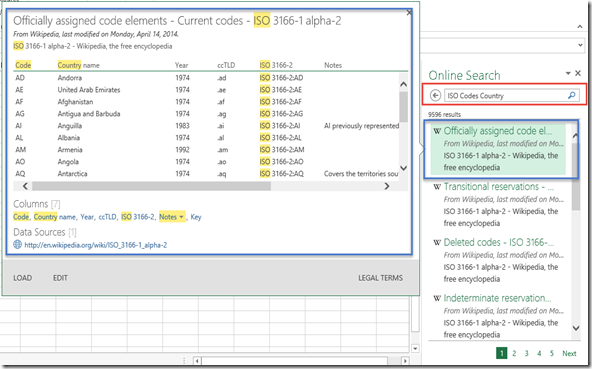Click the current page 1 indicator
The width and height of the screenshot is (592, 369).
click(501, 354)
